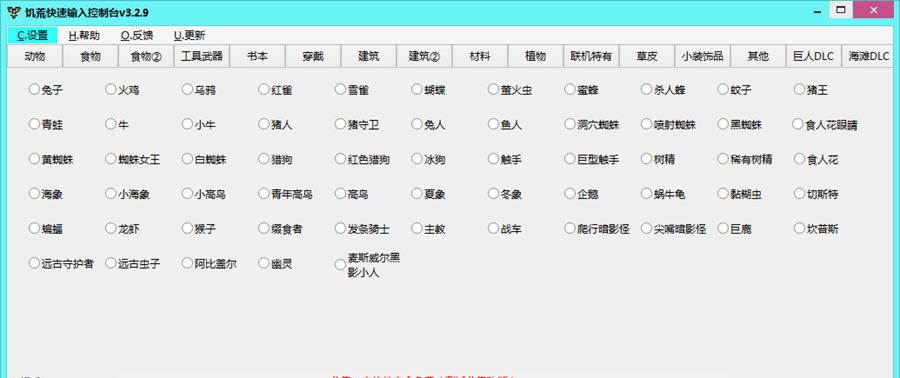Switch to the 小装饰品 tab

point(703,56)
